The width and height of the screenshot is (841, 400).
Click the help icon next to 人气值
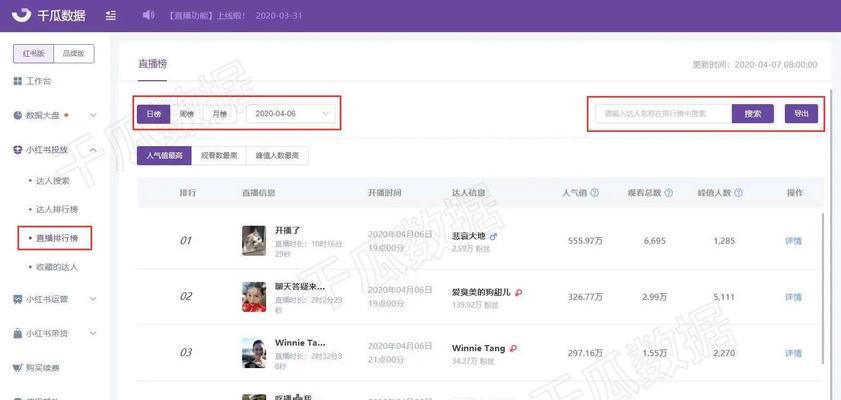click(x=594, y=192)
